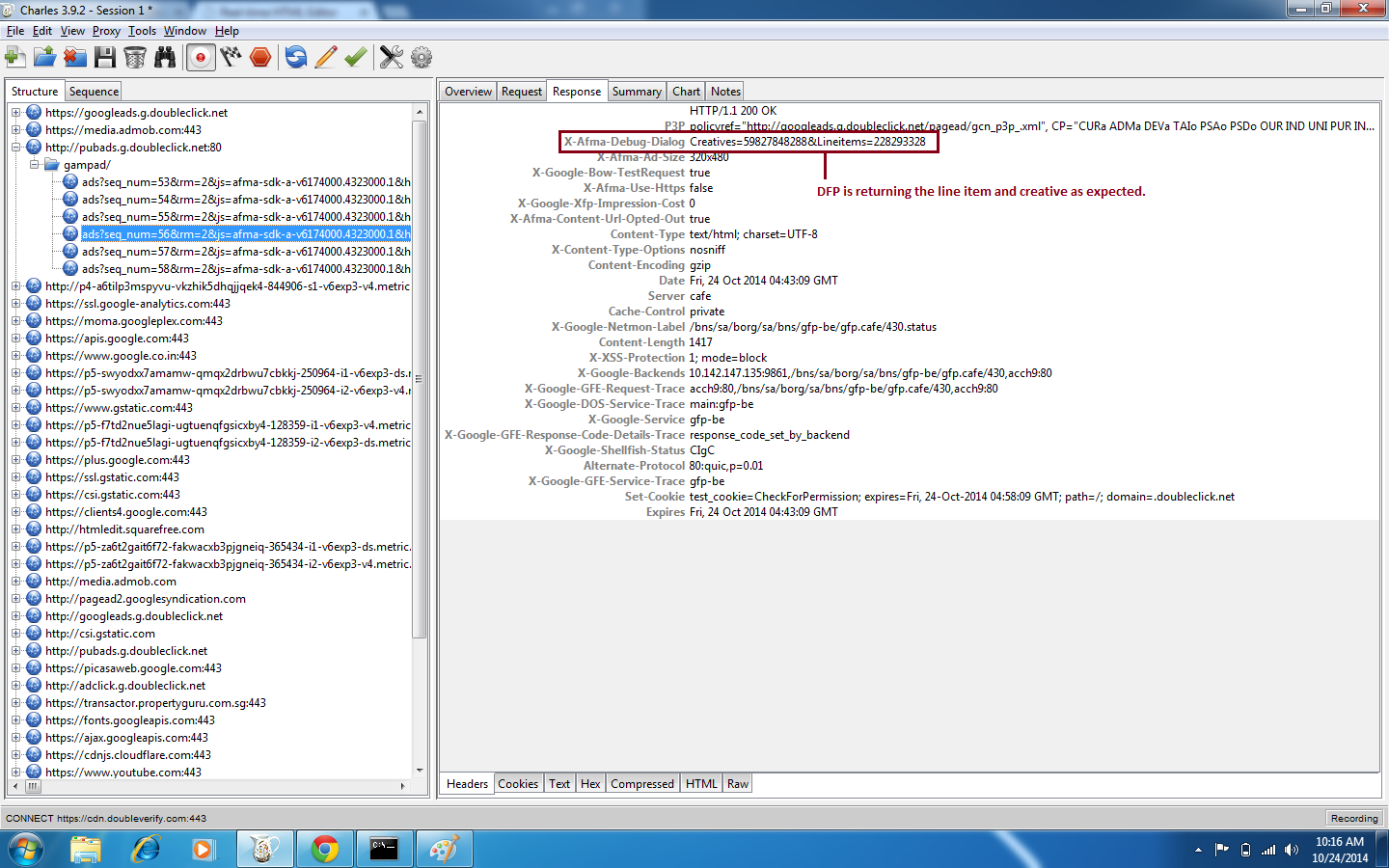Open the Request tab

(522, 92)
